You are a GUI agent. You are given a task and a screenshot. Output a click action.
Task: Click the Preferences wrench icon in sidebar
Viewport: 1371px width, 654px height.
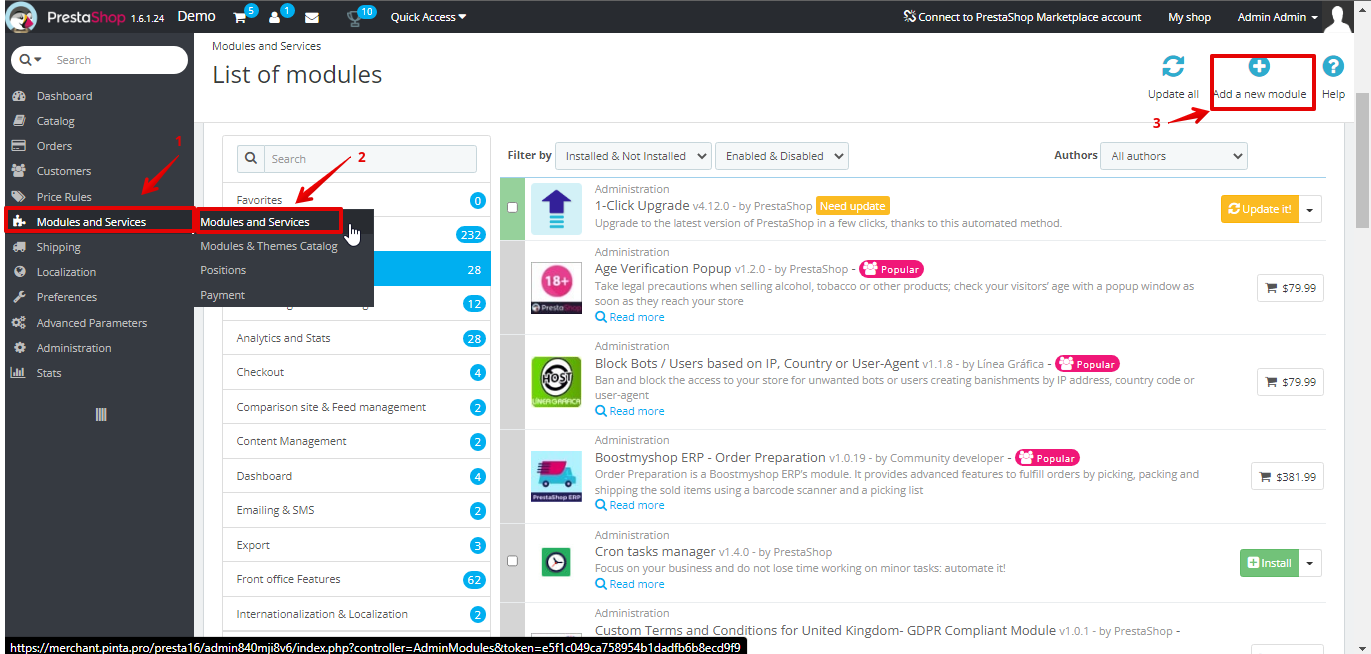pos(19,297)
